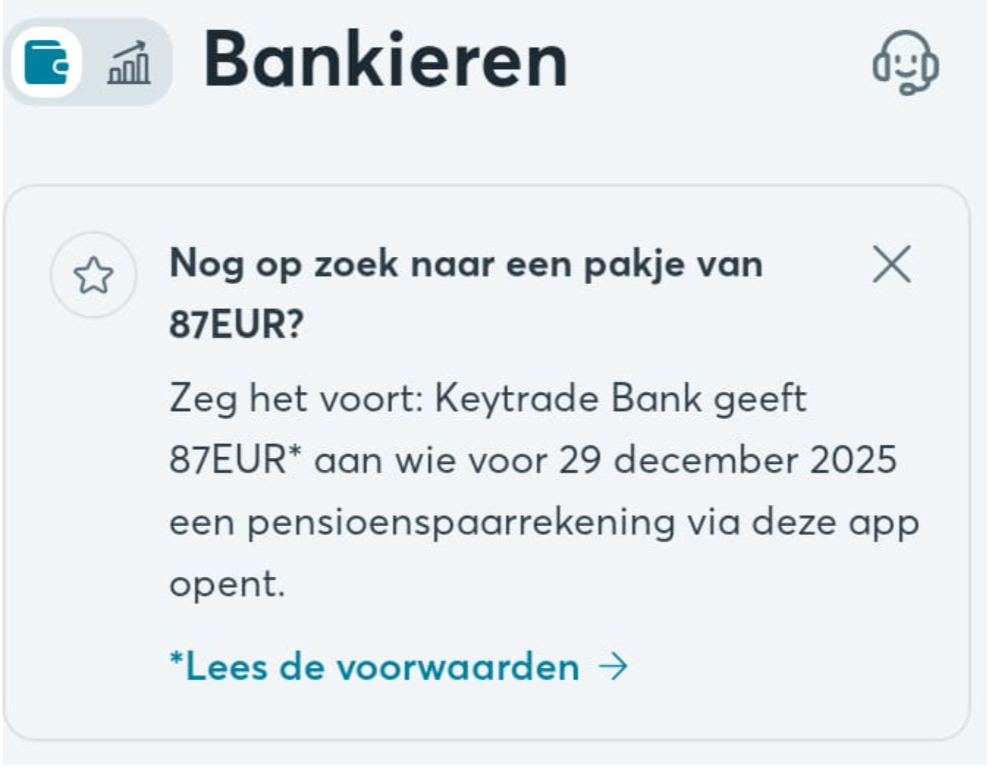The image size is (993, 767).
Task: Switch to the investing chart icon
Action: pyautogui.click(x=128, y=63)
